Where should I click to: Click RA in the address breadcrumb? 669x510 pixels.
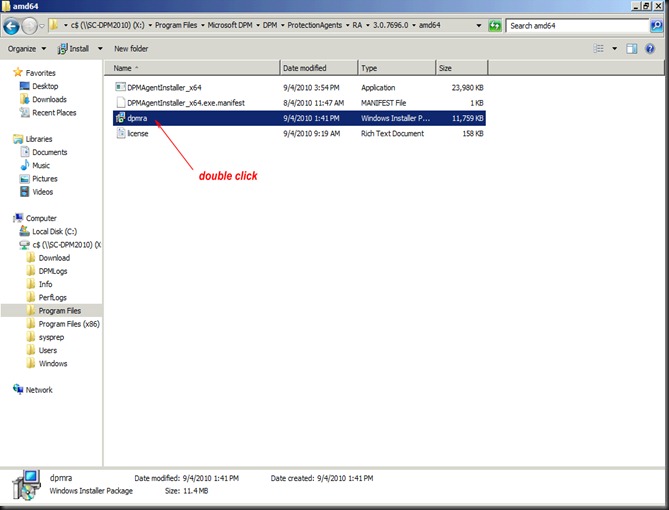coord(357,25)
